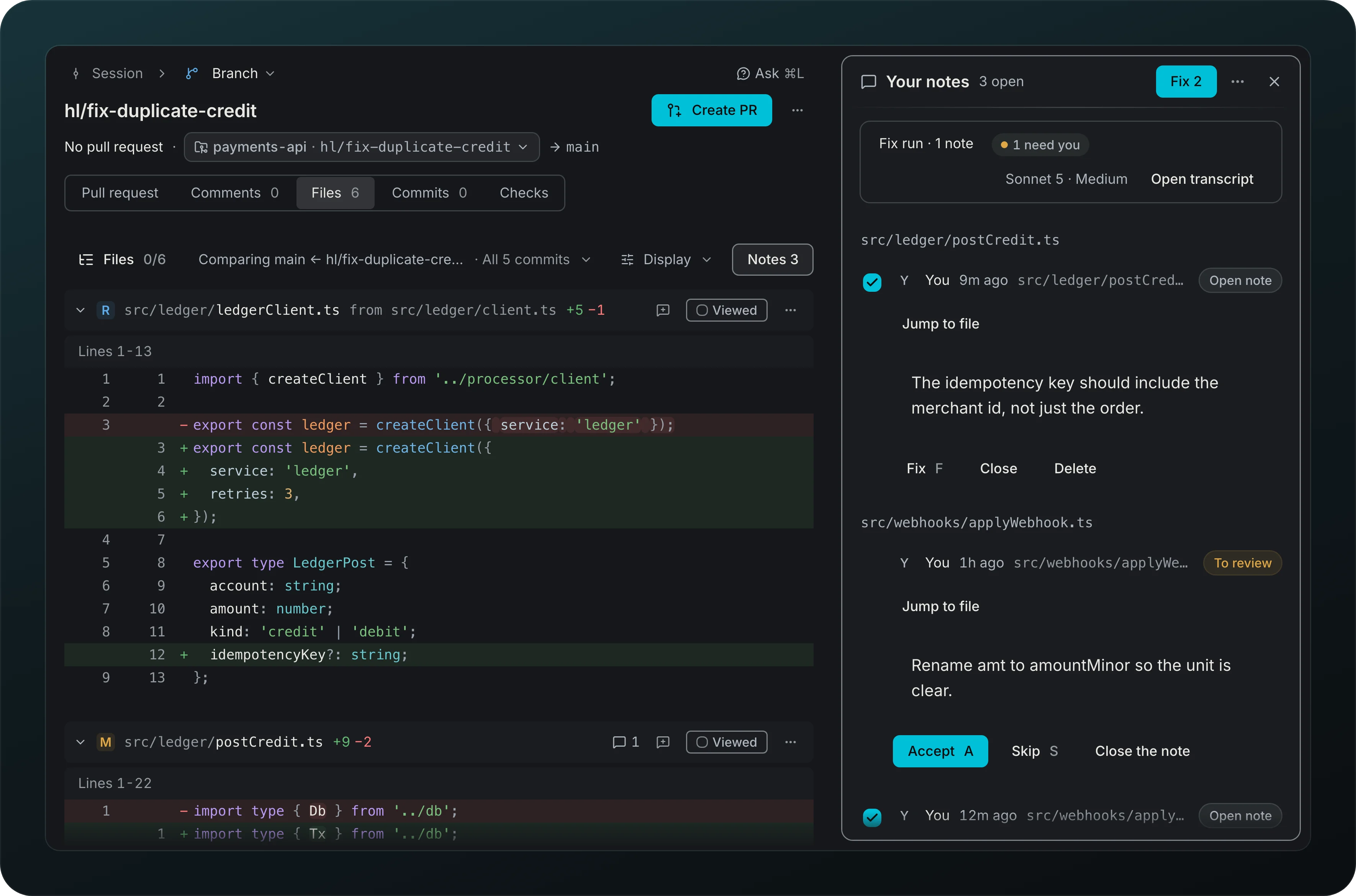The width and height of the screenshot is (1356, 896).
Task: Open ledgerClient.ts file more options menu
Action: click(x=791, y=310)
